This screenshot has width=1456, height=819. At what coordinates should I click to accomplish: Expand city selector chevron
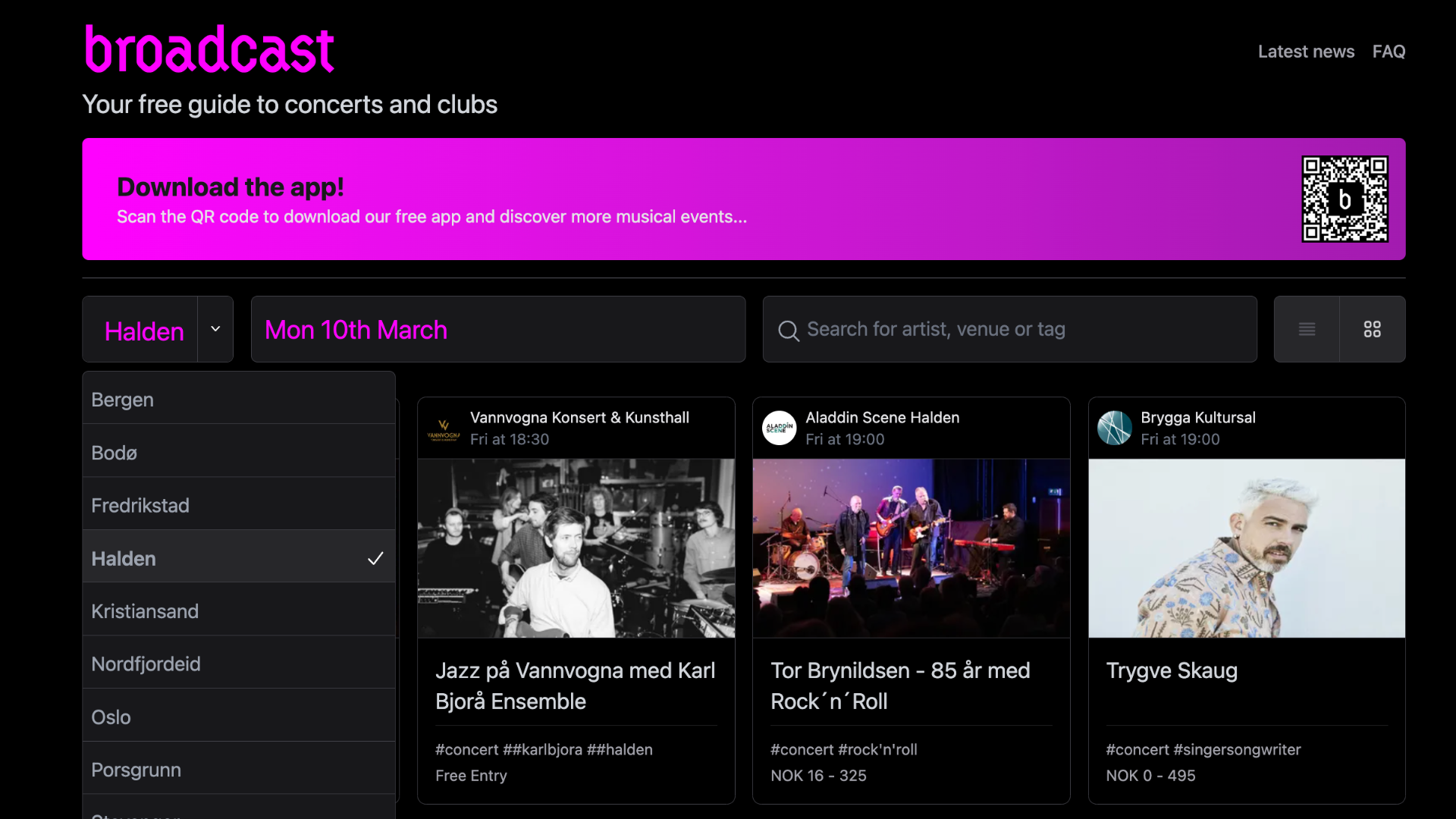[215, 329]
